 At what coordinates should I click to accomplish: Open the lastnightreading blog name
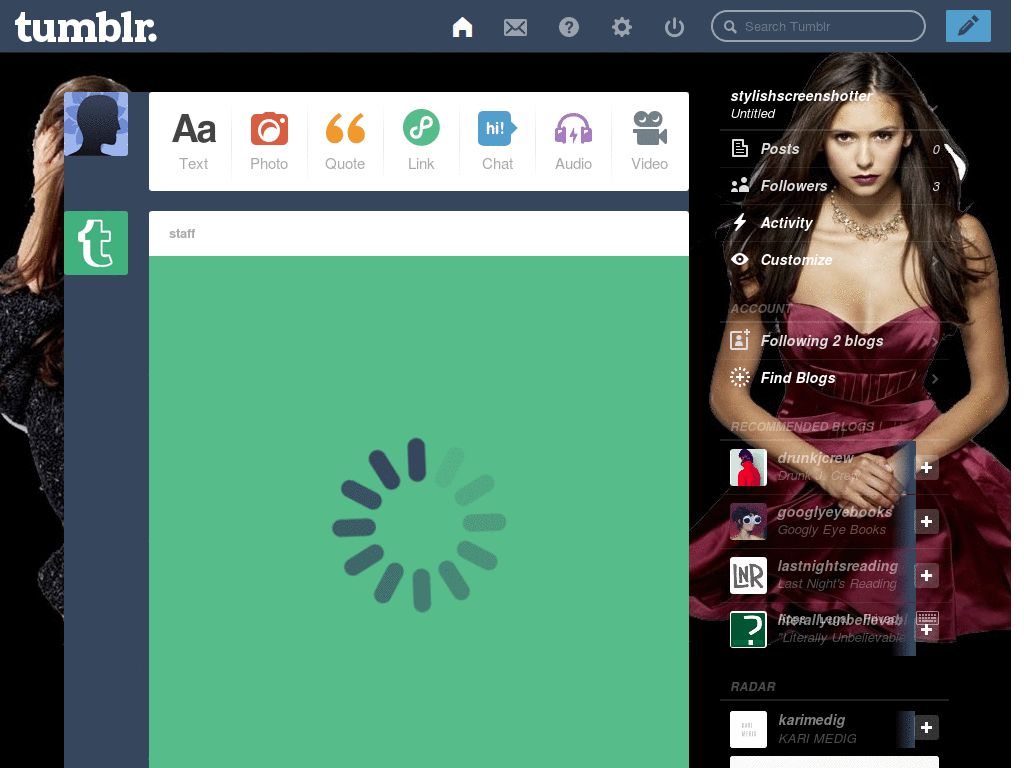click(838, 566)
